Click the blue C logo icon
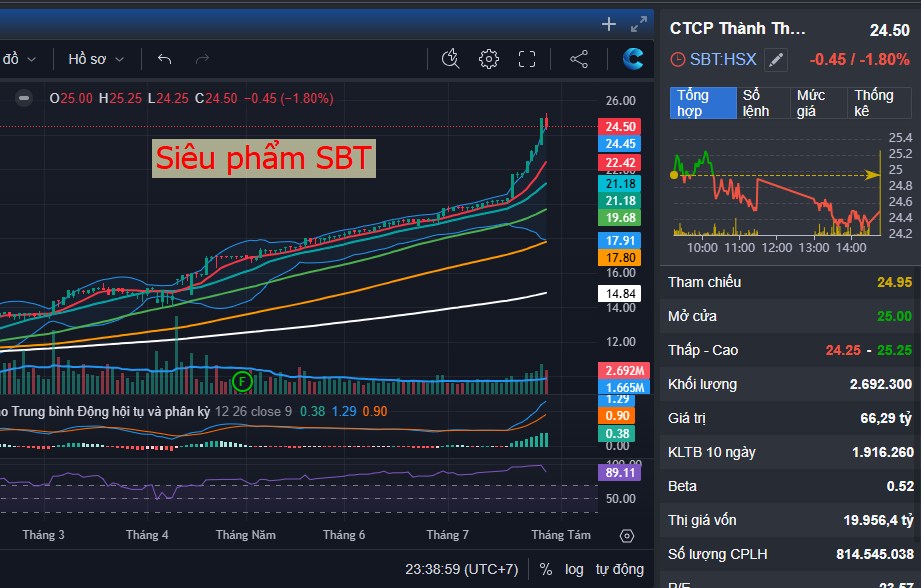Image resolution: width=921 pixels, height=588 pixels. tap(633, 59)
